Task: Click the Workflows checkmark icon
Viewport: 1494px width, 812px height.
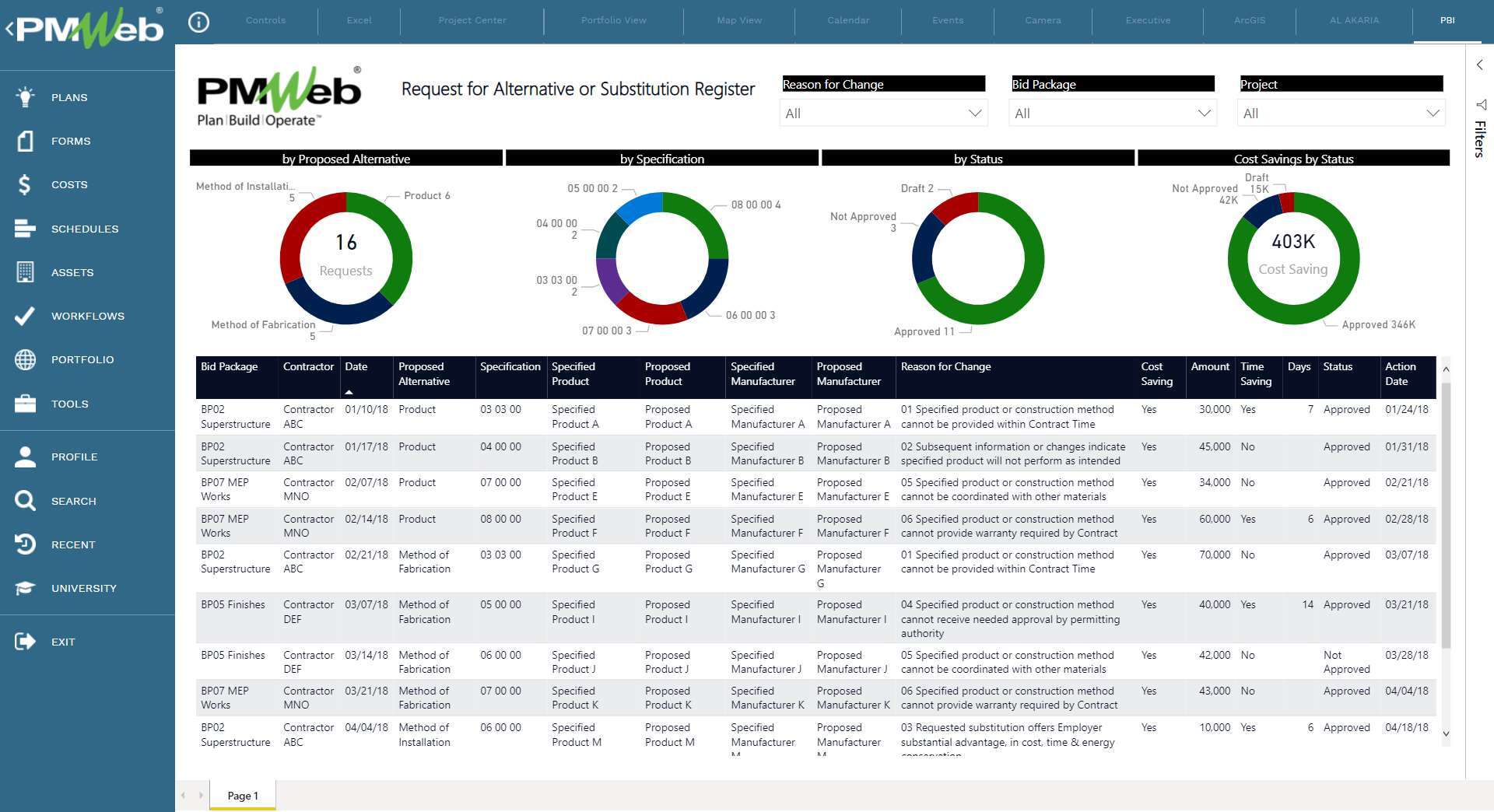Action: click(x=26, y=316)
